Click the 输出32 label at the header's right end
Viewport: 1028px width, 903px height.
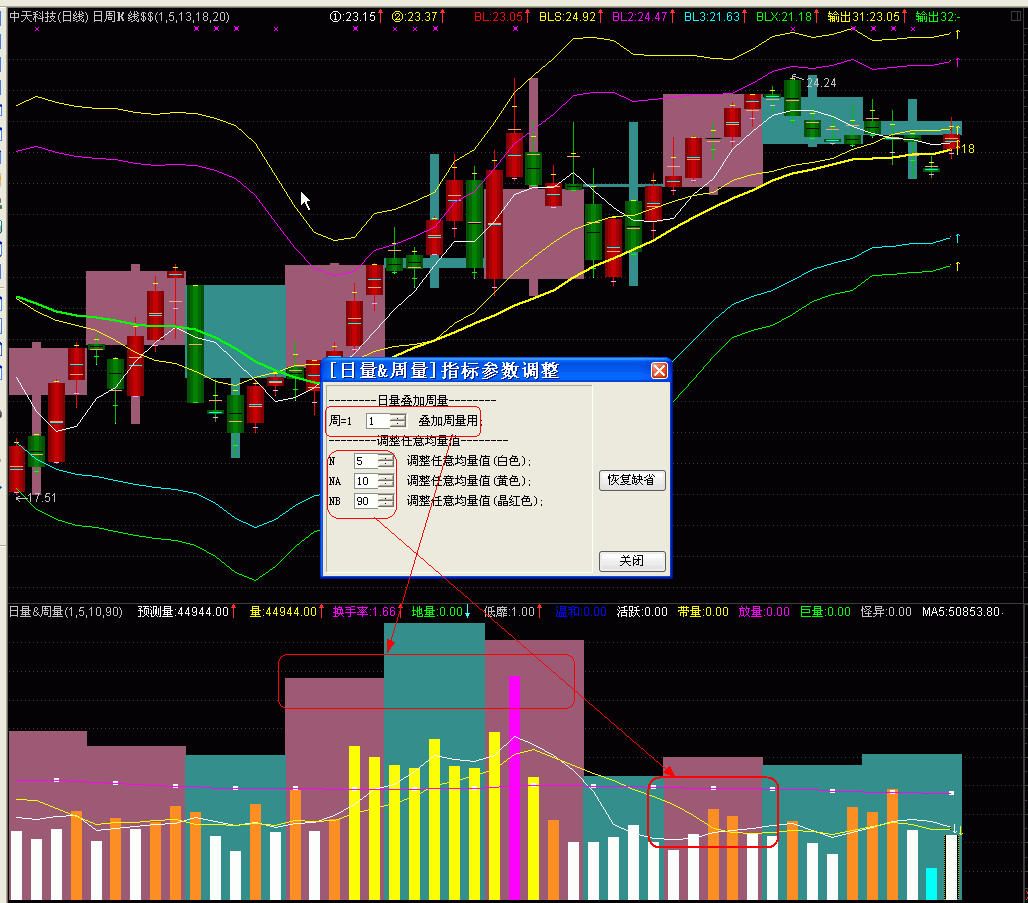[x=938, y=16]
